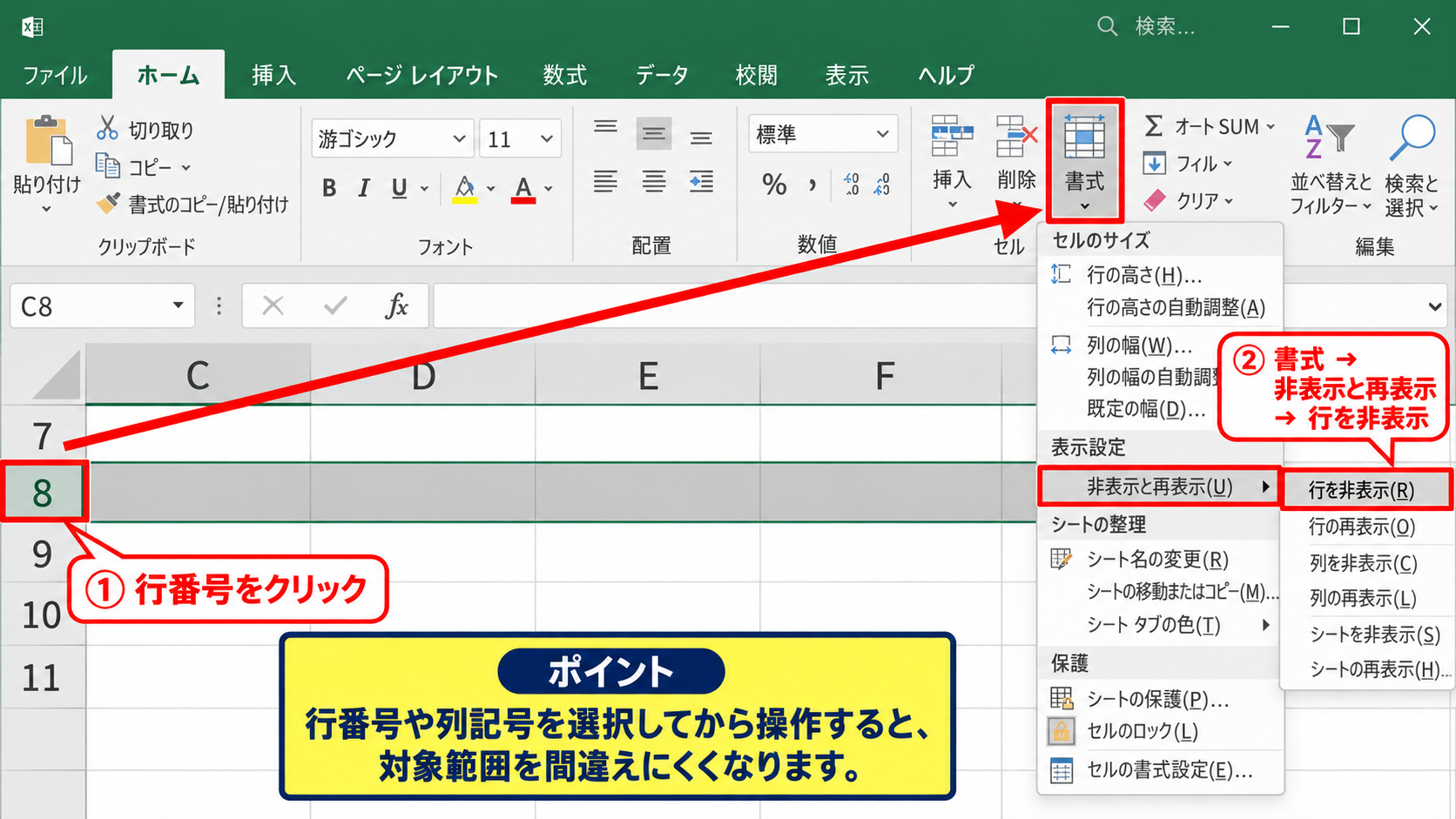Image resolution: width=1456 pixels, height=819 pixels.
Task: Click the Paste clipboard icon
Action: pyautogui.click(x=47, y=141)
